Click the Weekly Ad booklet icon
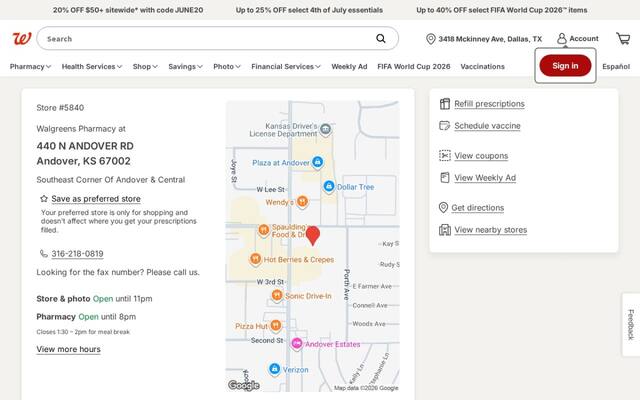Image resolution: width=640 pixels, height=400 pixels. (x=444, y=178)
